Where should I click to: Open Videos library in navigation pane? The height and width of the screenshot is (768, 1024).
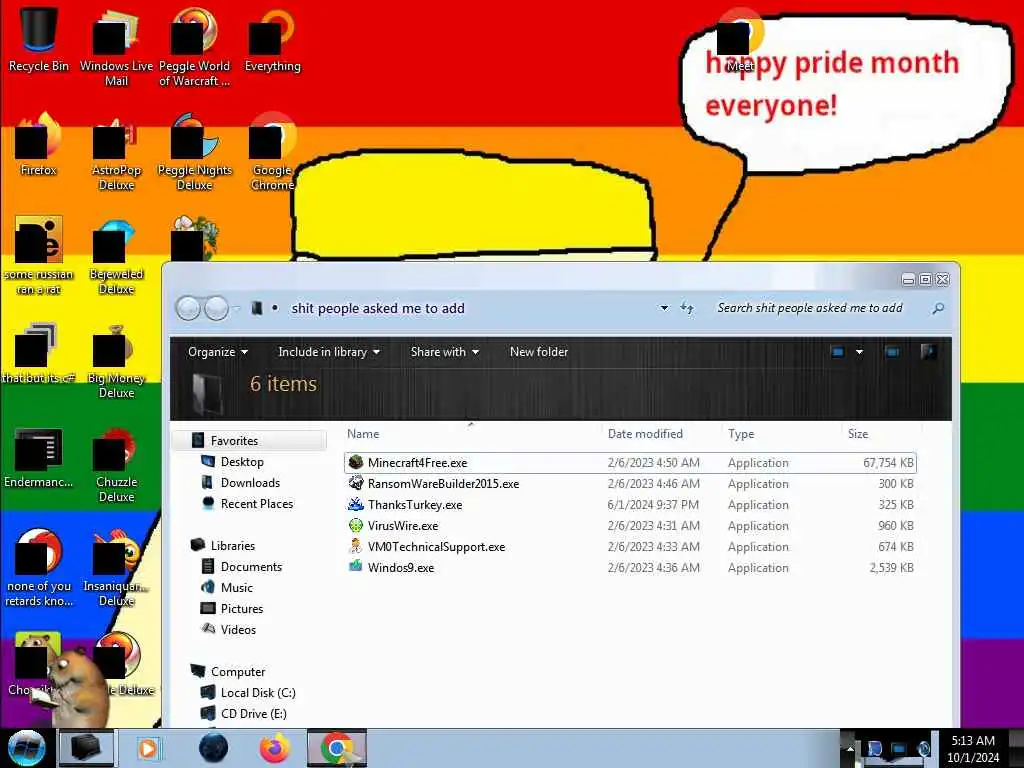tap(238, 629)
